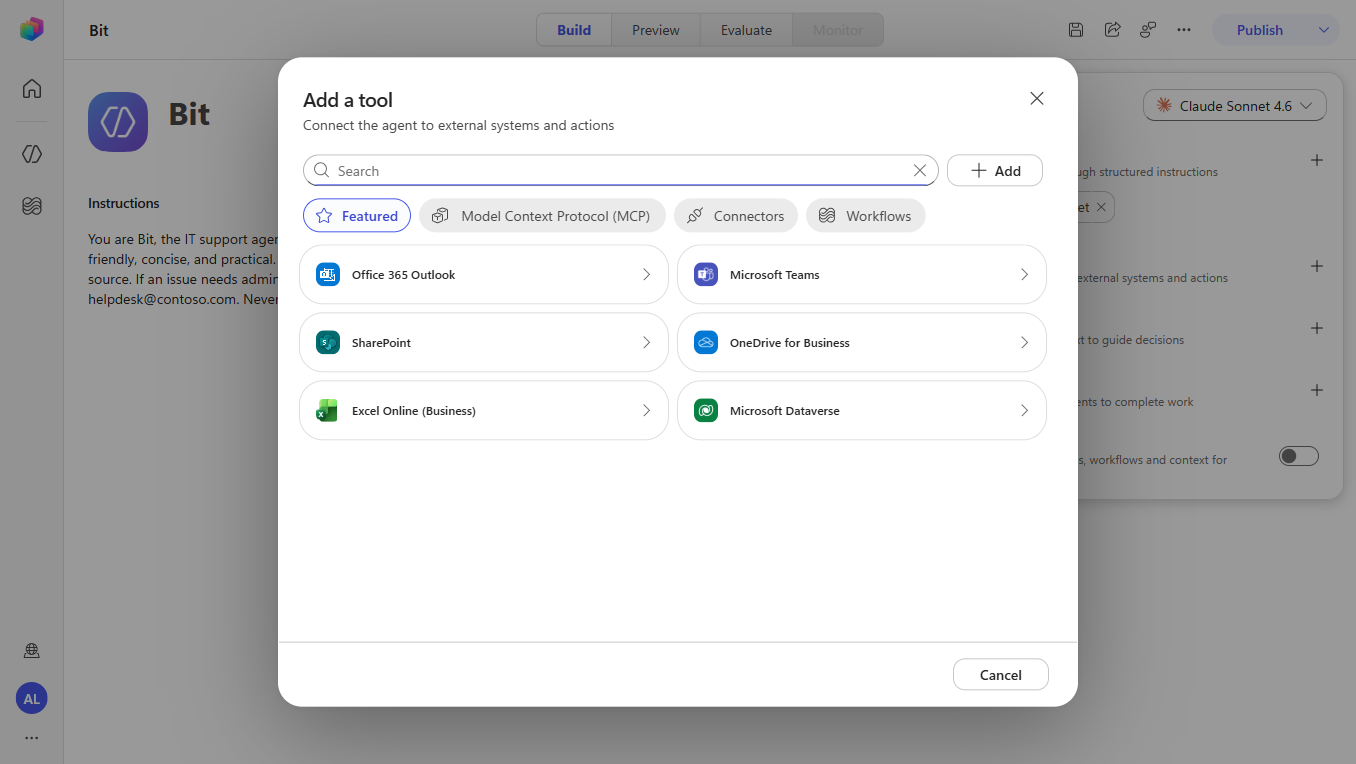Select the Model Context Protocol (MCP) filter
The image size is (1356, 764).
[542, 215]
